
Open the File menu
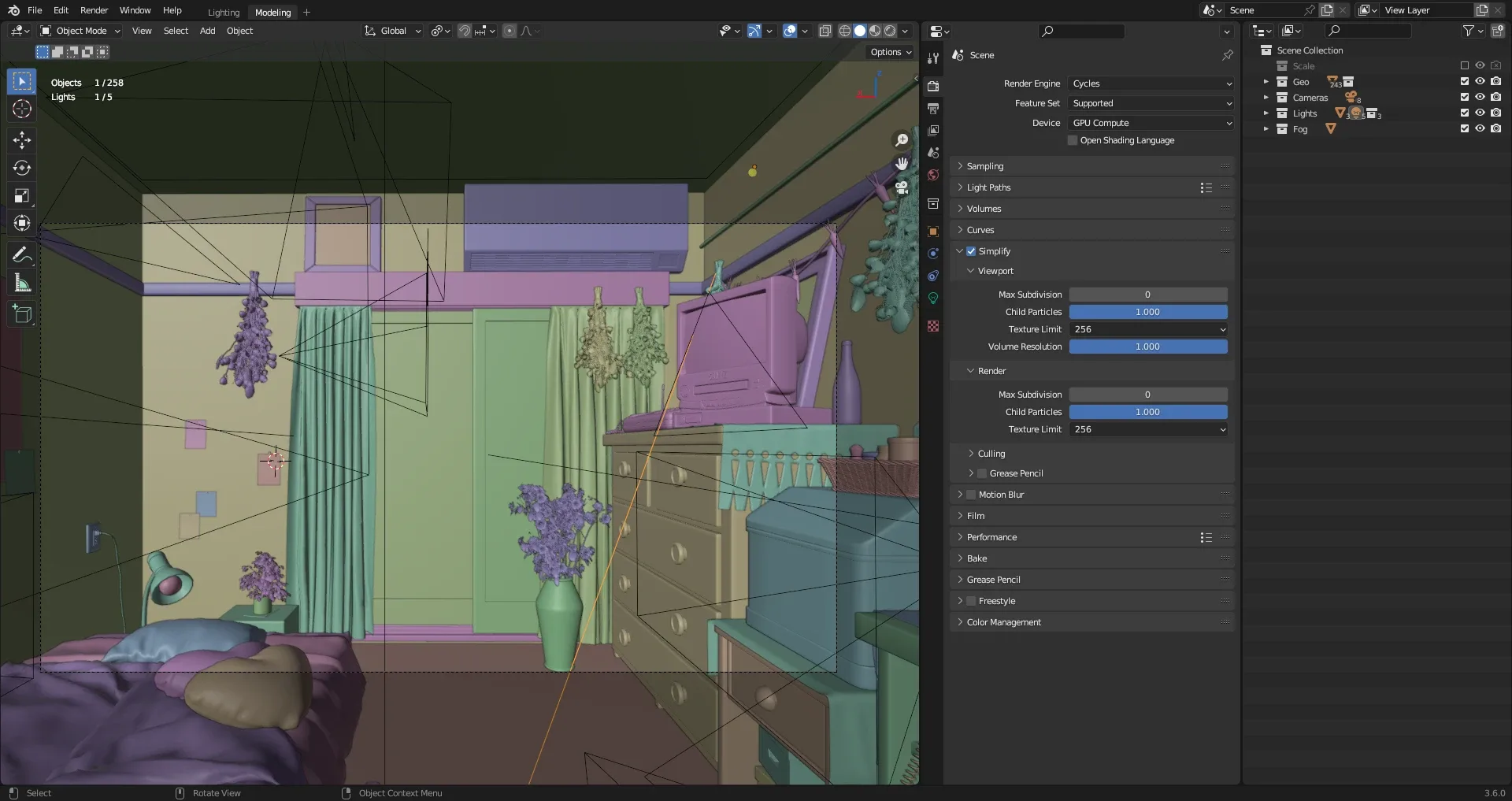pos(35,10)
